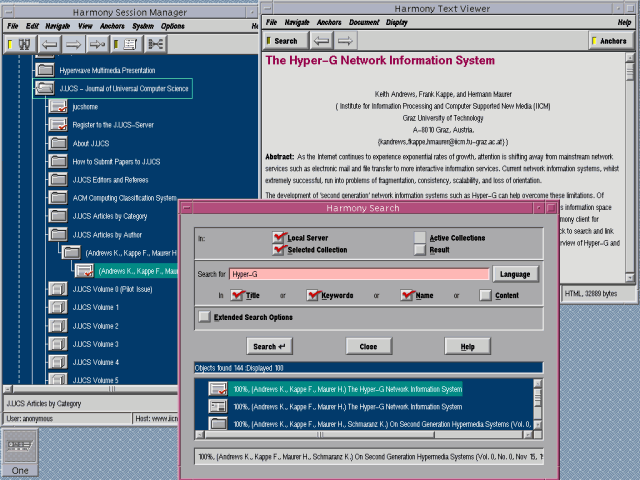Viewport: 640px width, 480px height.
Task: Click Session Manager Options menu
Action: 173,26
